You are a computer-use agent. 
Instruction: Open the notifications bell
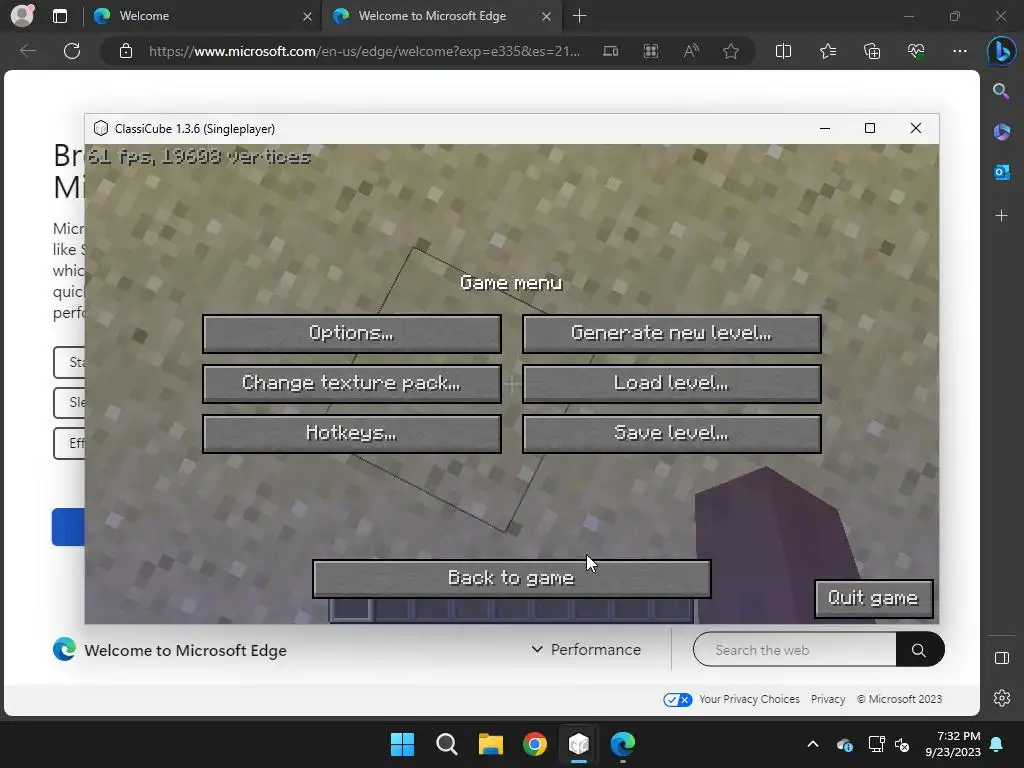click(x=997, y=744)
